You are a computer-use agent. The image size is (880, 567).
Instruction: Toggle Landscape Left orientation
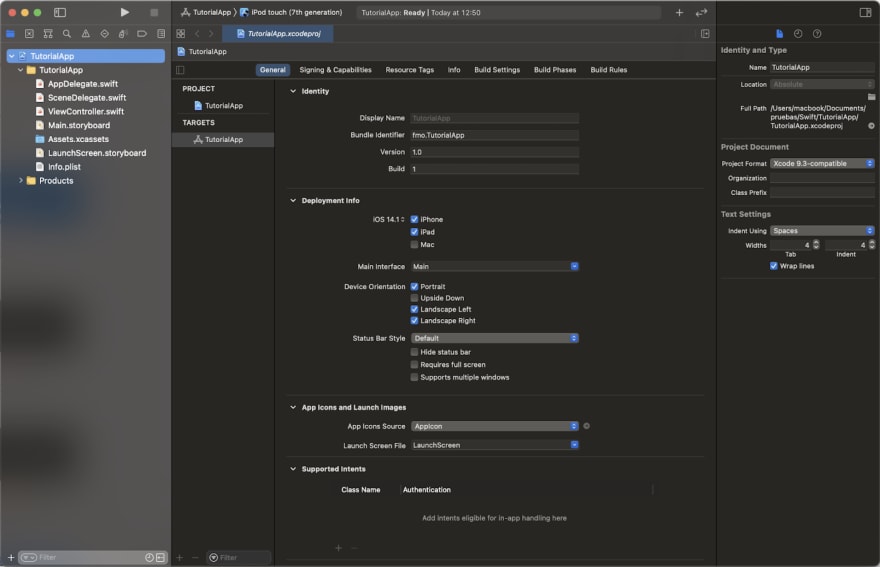[x=414, y=309]
